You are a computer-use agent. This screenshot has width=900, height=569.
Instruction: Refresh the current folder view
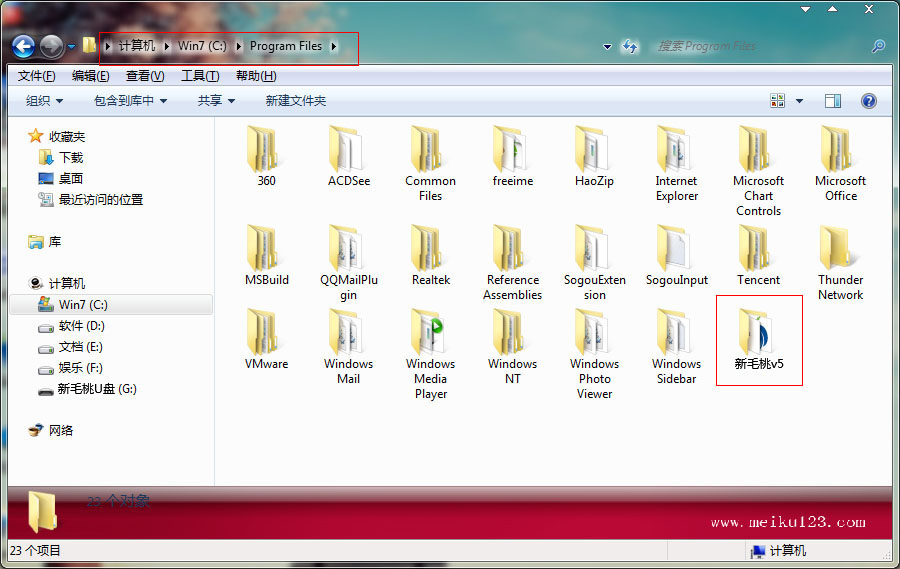(x=630, y=47)
